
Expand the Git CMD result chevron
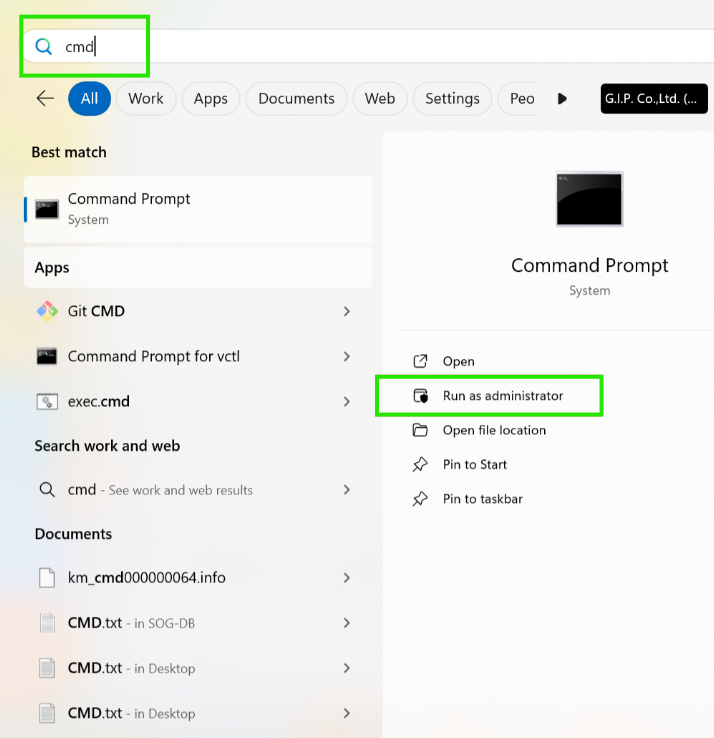(347, 311)
